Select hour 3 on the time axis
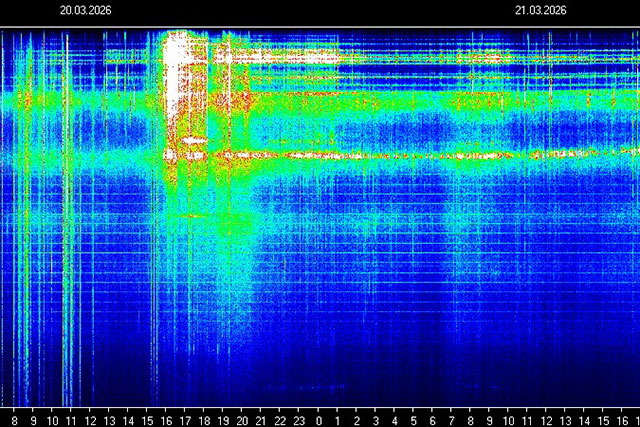The image size is (640, 427). tap(375, 419)
